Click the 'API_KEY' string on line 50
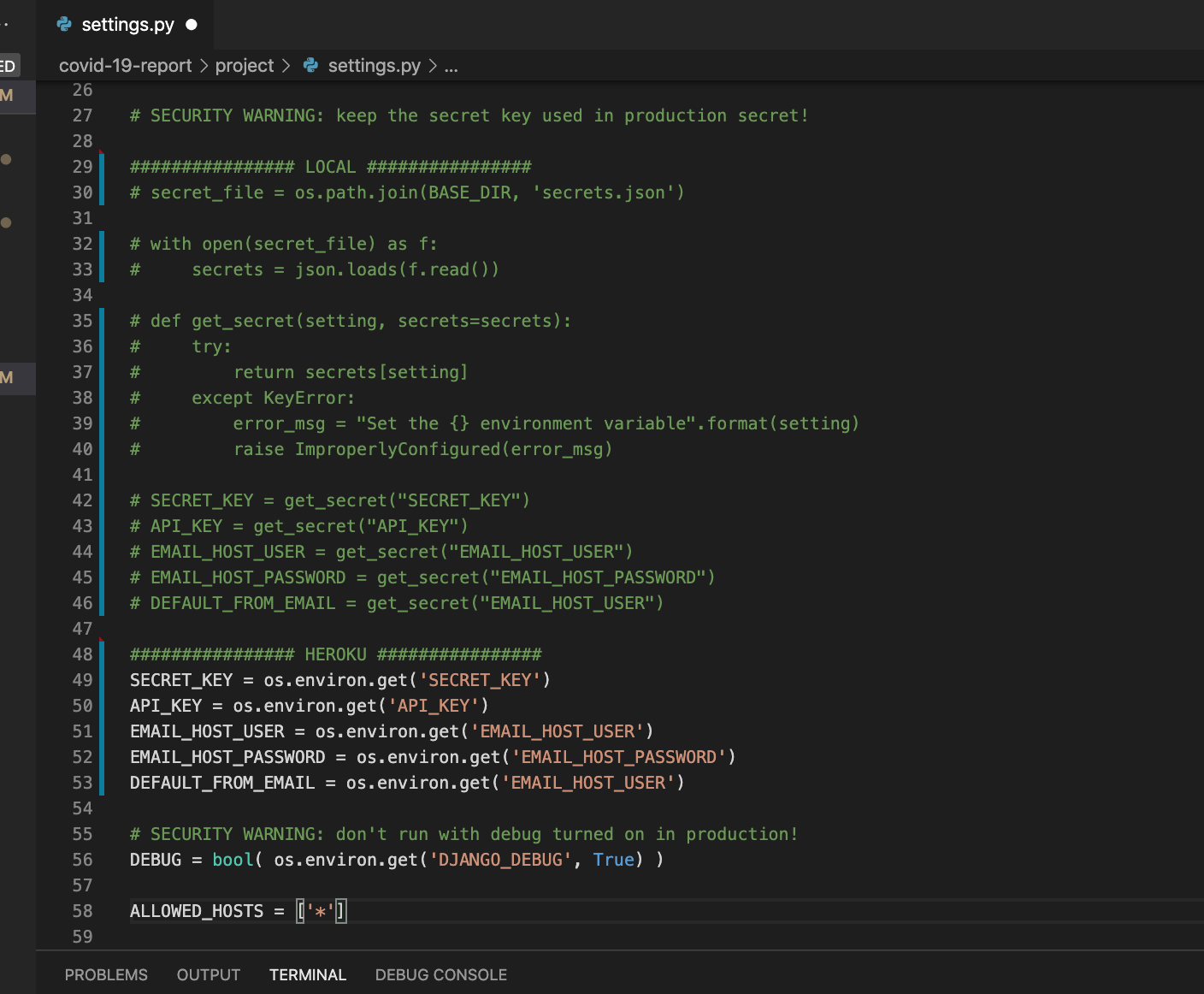The height and width of the screenshot is (994, 1204). 434,706
